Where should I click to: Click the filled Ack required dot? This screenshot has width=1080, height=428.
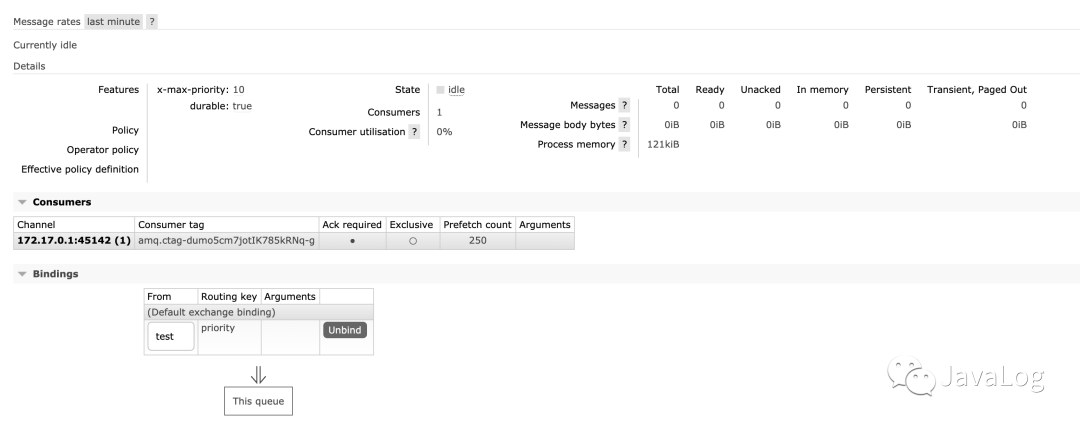click(x=352, y=242)
